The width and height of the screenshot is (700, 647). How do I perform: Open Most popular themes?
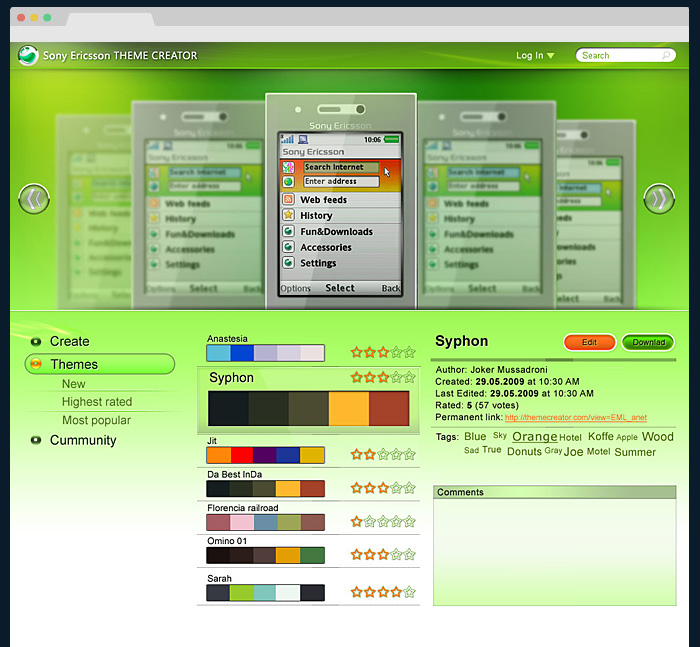click(96, 420)
